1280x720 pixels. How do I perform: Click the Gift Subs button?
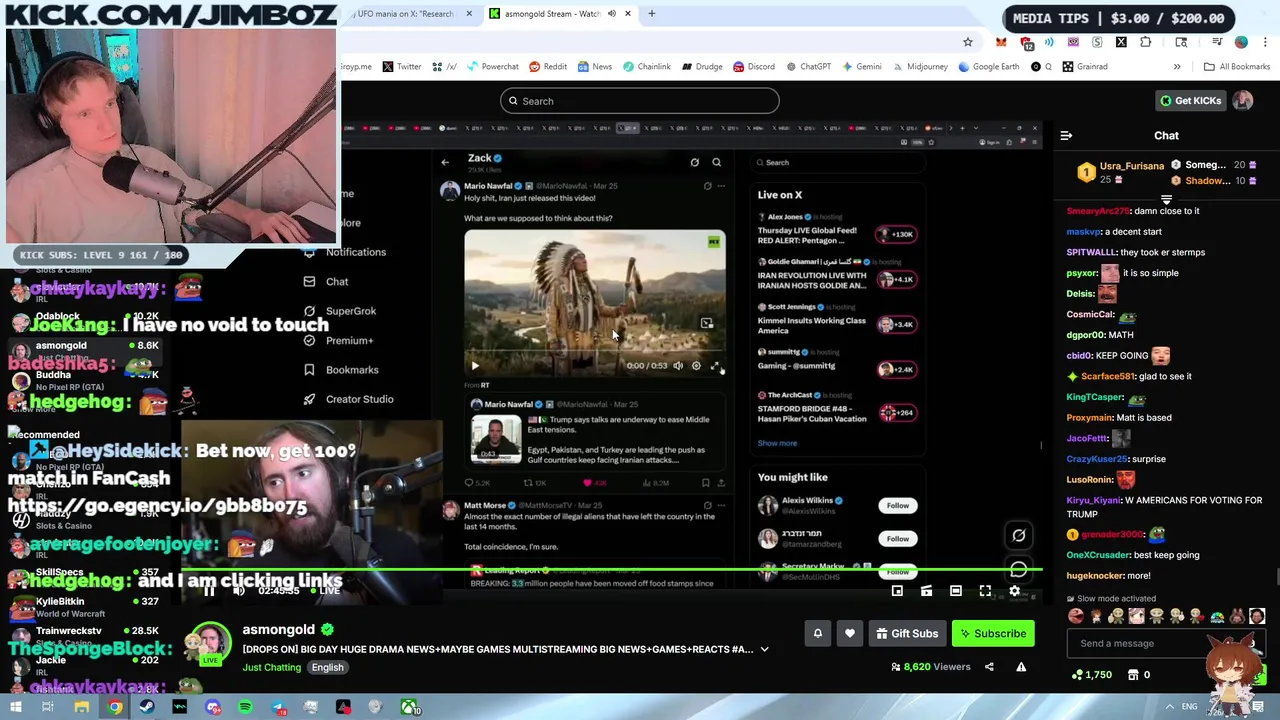click(907, 633)
